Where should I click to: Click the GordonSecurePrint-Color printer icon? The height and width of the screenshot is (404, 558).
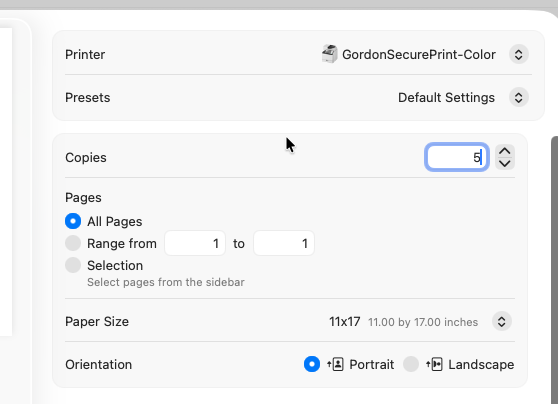click(x=330, y=54)
